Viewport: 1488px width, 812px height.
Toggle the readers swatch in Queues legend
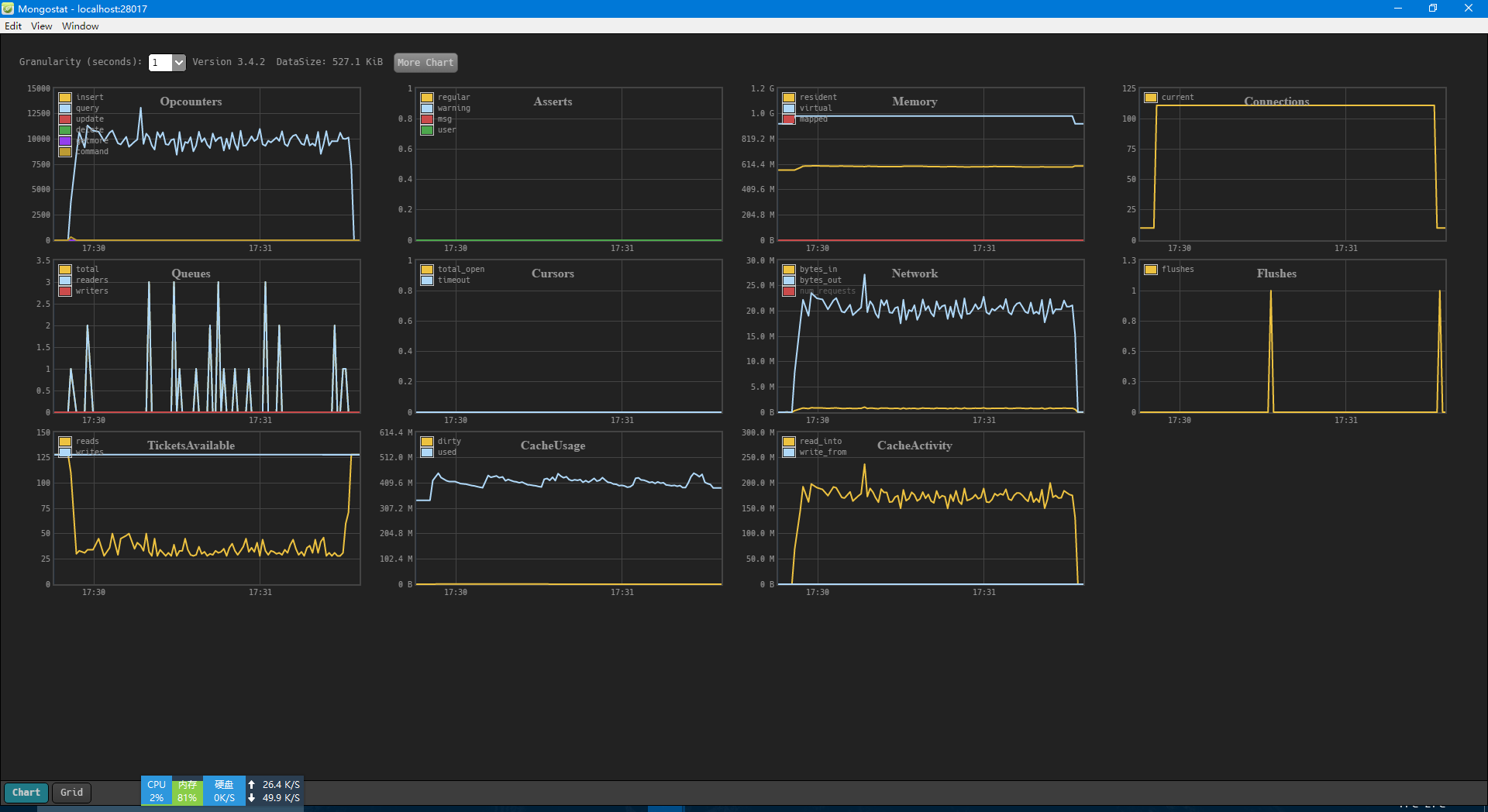coord(65,280)
